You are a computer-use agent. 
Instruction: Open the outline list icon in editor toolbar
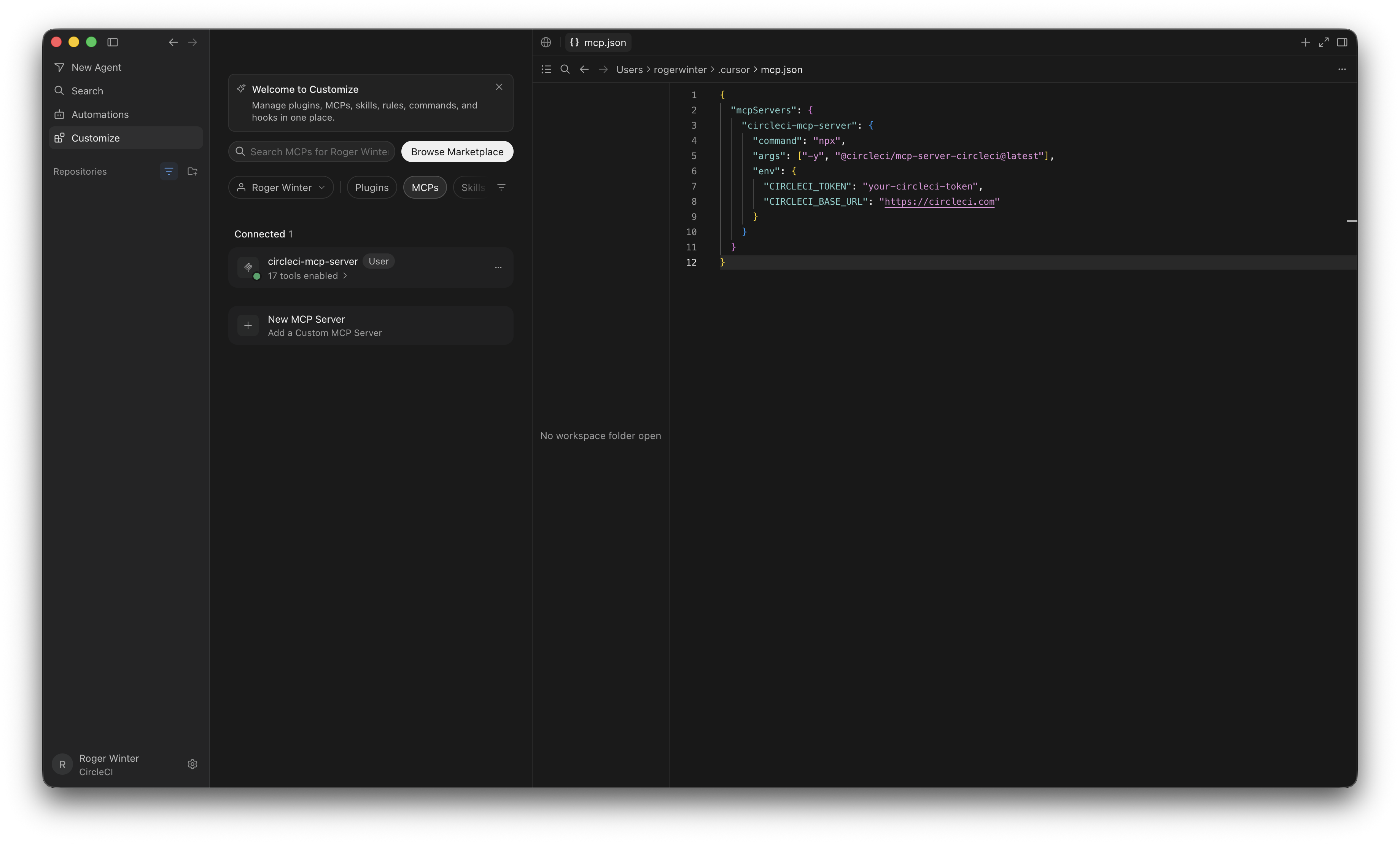546,69
